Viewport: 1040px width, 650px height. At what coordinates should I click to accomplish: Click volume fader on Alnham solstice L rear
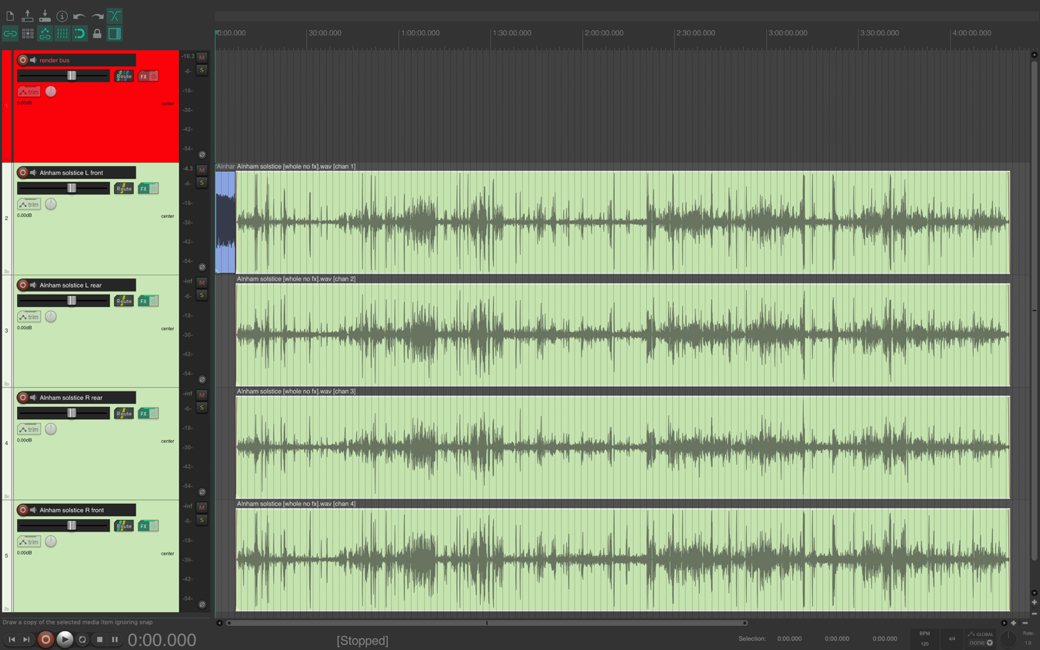pos(71,301)
